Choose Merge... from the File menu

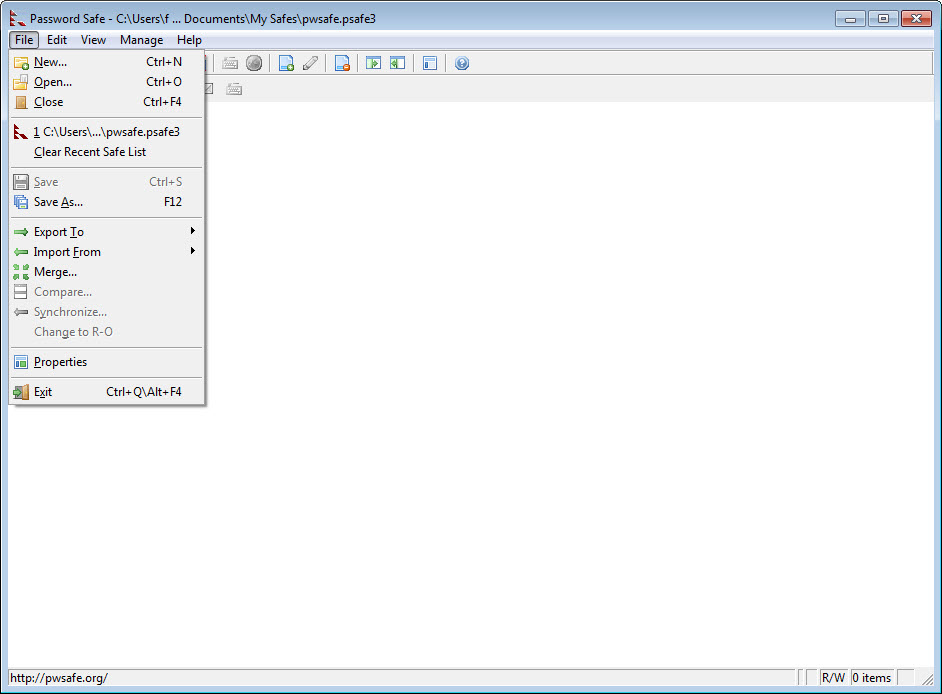(x=55, y=272)
